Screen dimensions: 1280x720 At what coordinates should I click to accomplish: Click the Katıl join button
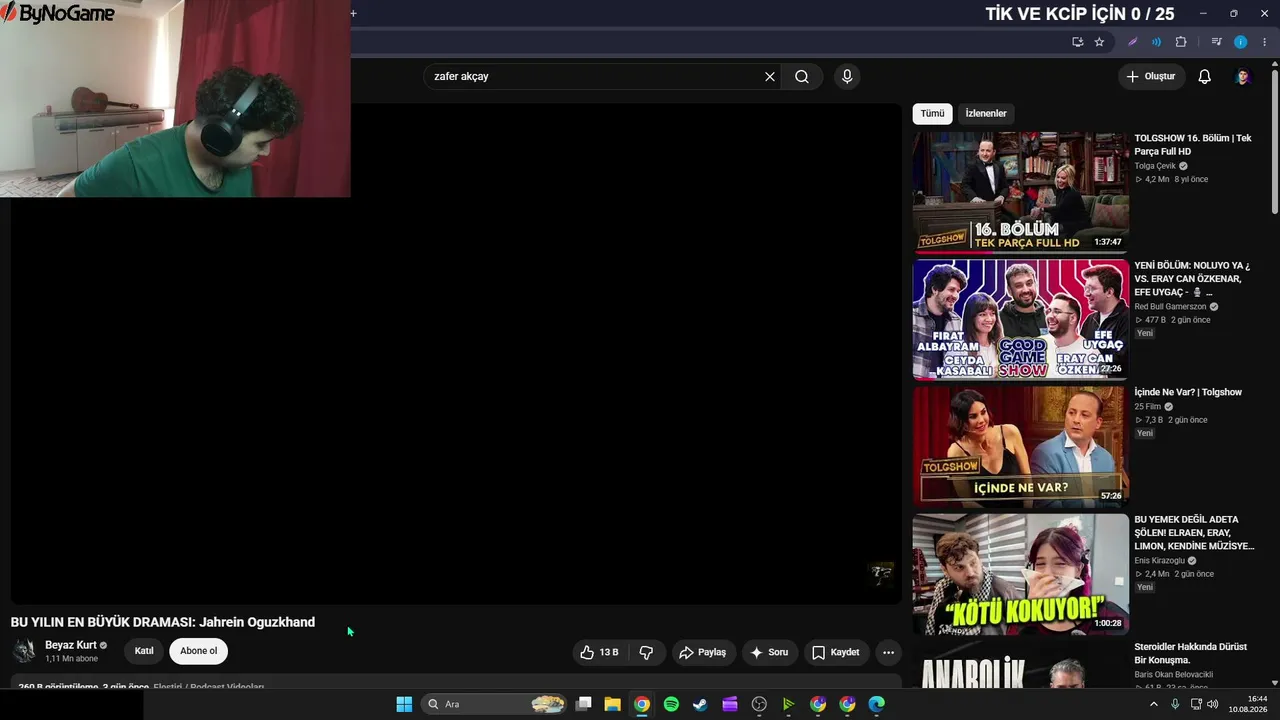(144, 651)
